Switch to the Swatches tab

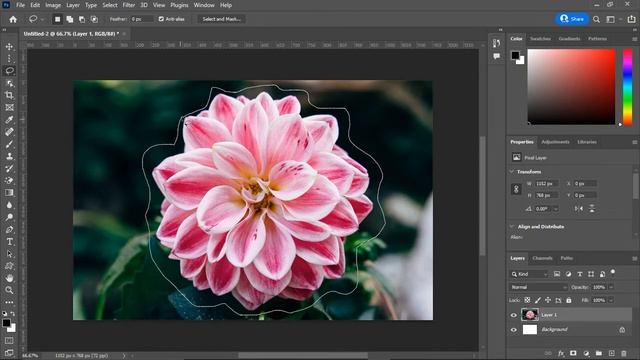point(540,39)
